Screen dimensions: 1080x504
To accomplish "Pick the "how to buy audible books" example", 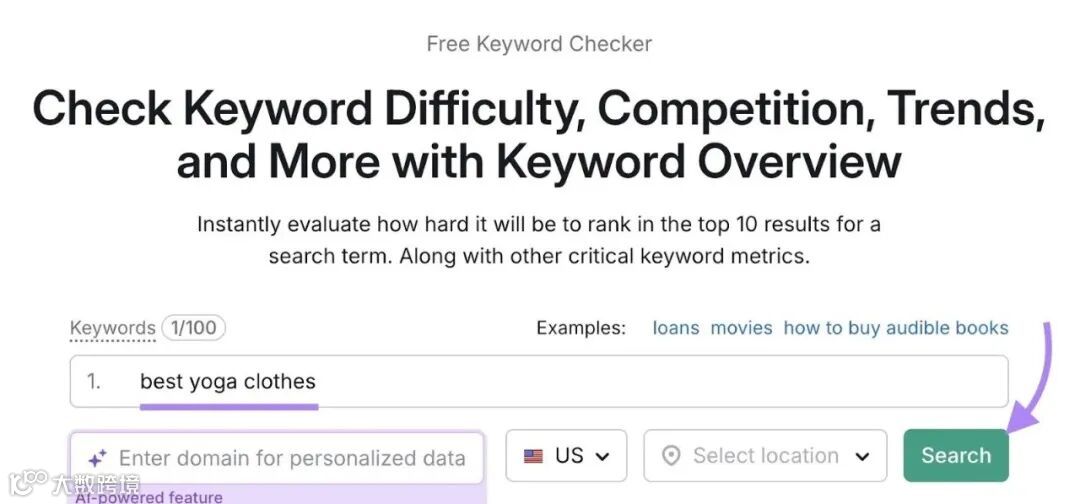I will pos(896,328).
